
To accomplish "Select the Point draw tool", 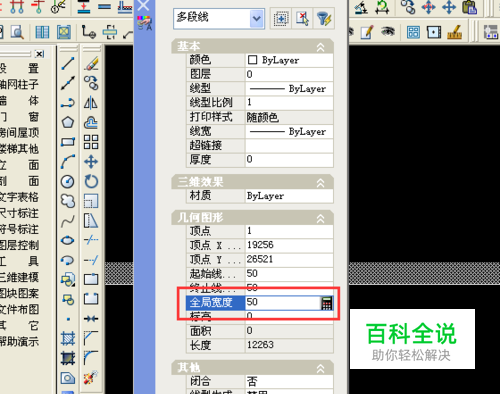I will tap(68, 319).
